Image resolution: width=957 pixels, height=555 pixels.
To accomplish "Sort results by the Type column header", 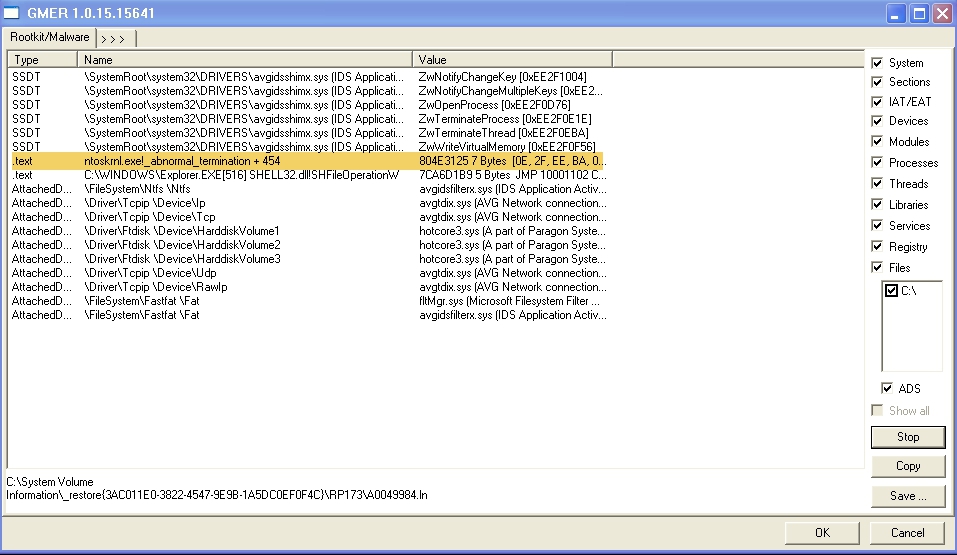I will (42, 60).
